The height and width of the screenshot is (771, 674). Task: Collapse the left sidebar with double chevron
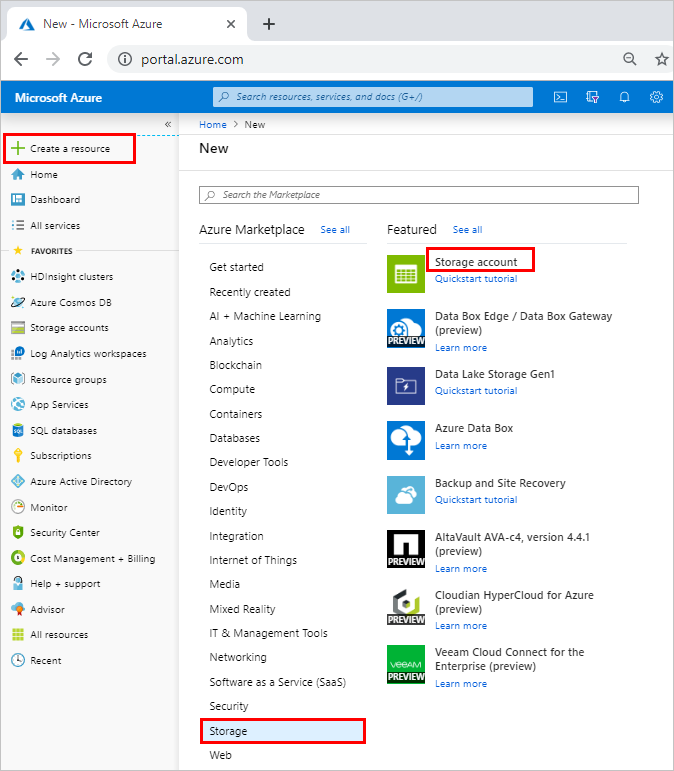click(168, 124)
